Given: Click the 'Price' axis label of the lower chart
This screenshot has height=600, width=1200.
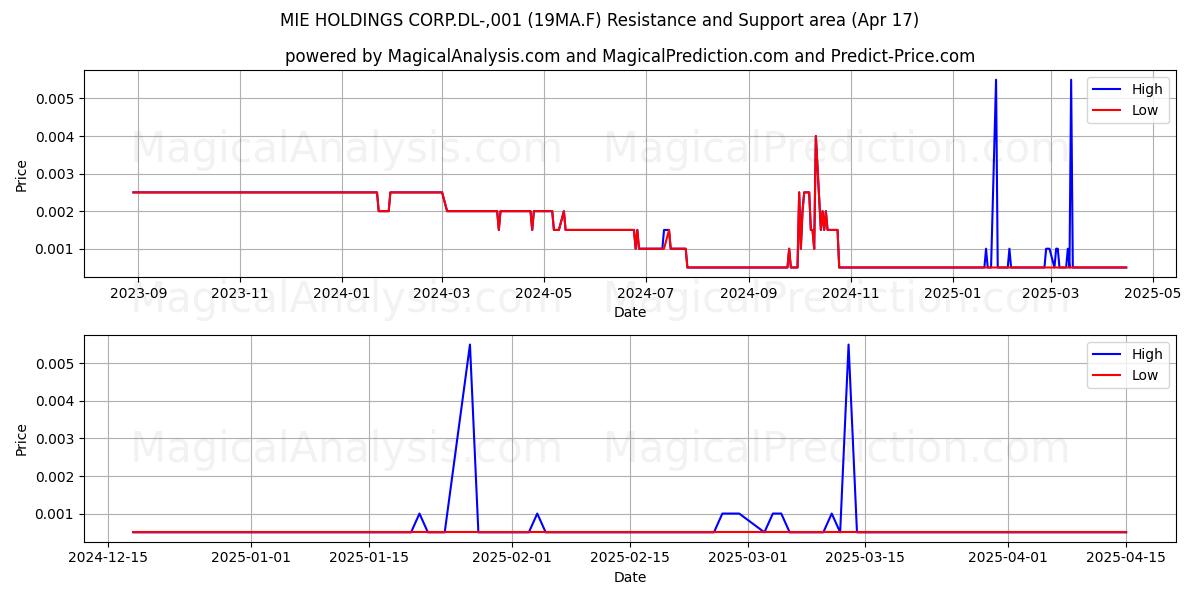Looking at the screenshot, I should [22, 439].
